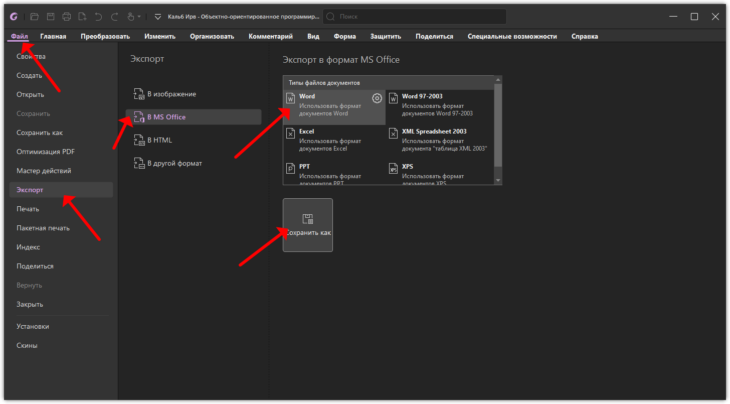730x404 pixels.
Task: Select Экспорт in the file menu
Action: point(61,190)
